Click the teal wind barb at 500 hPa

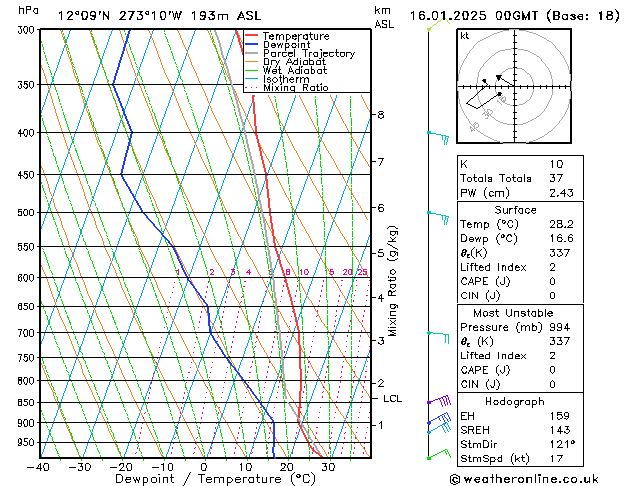tap(438, 217)
